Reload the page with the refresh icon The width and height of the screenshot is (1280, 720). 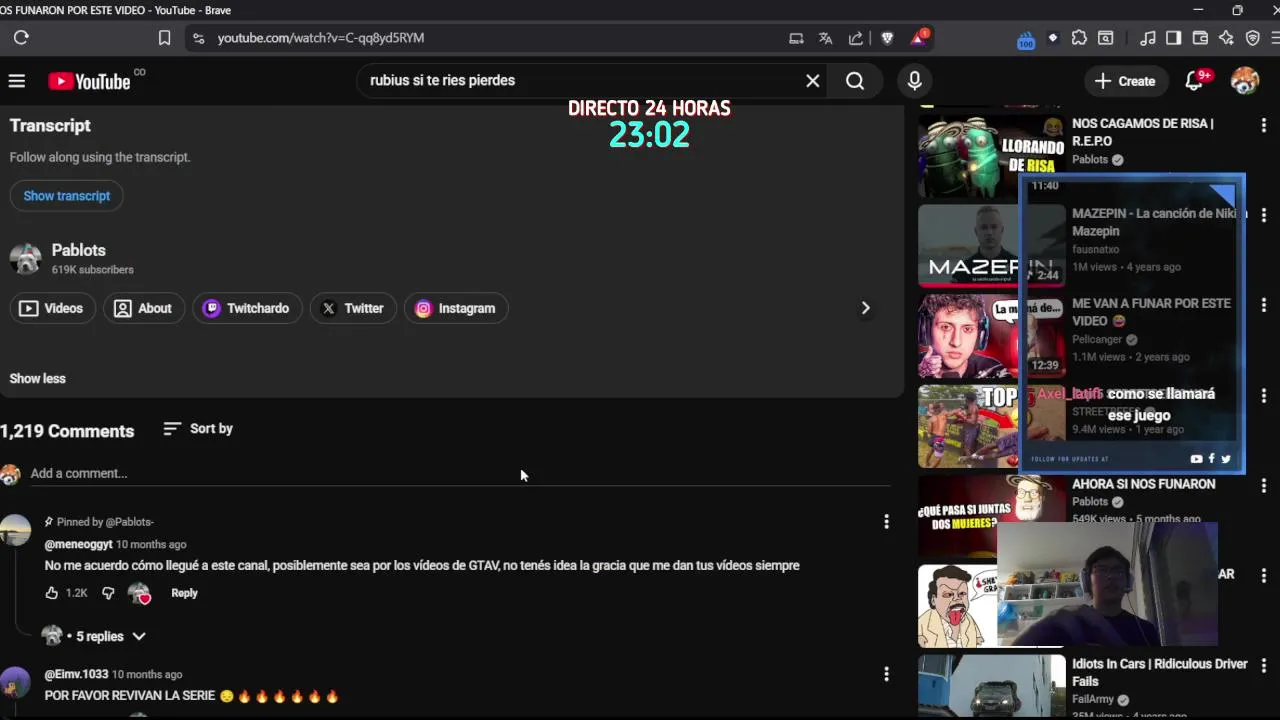pyautogui.click(x=21, y=38)
